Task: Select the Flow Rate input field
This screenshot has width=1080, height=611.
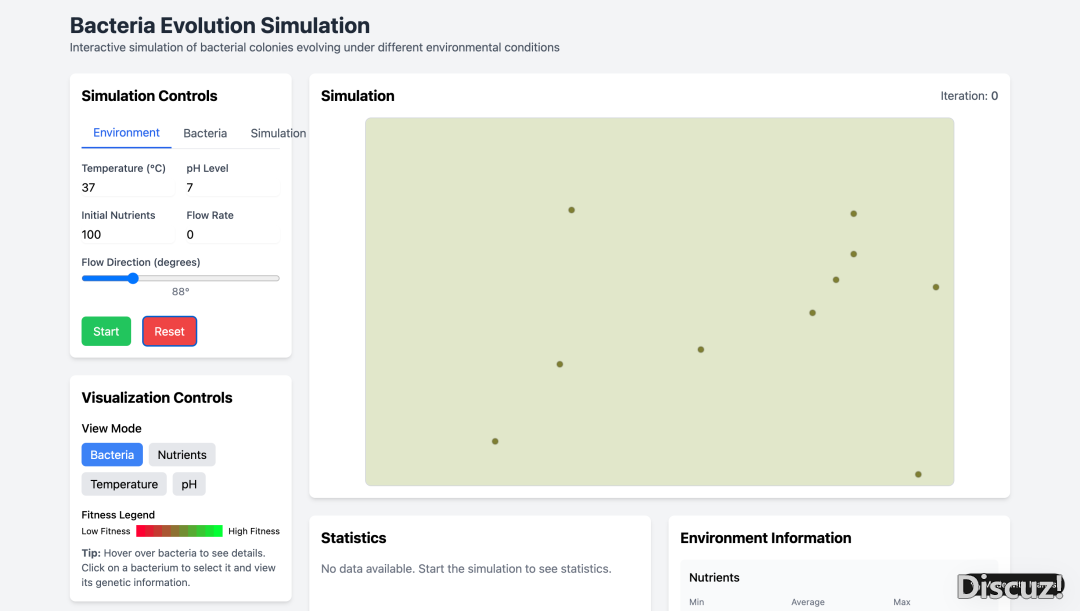Action: (232, 234)
